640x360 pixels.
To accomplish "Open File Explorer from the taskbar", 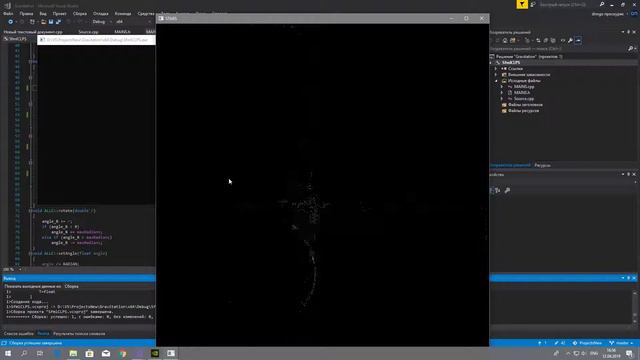I will (73, 353).
